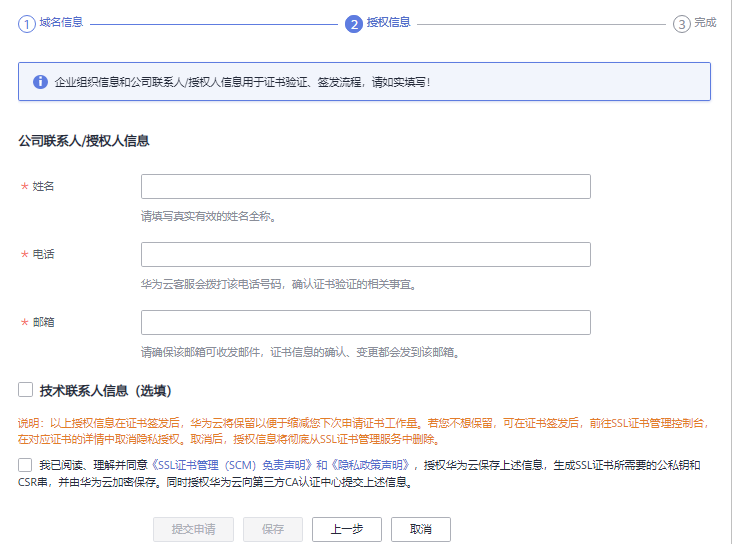Viewport: 736px width, 544px height.
Task: Click the hint 请确保该邮箱可收发邮件
Action: 300,352
